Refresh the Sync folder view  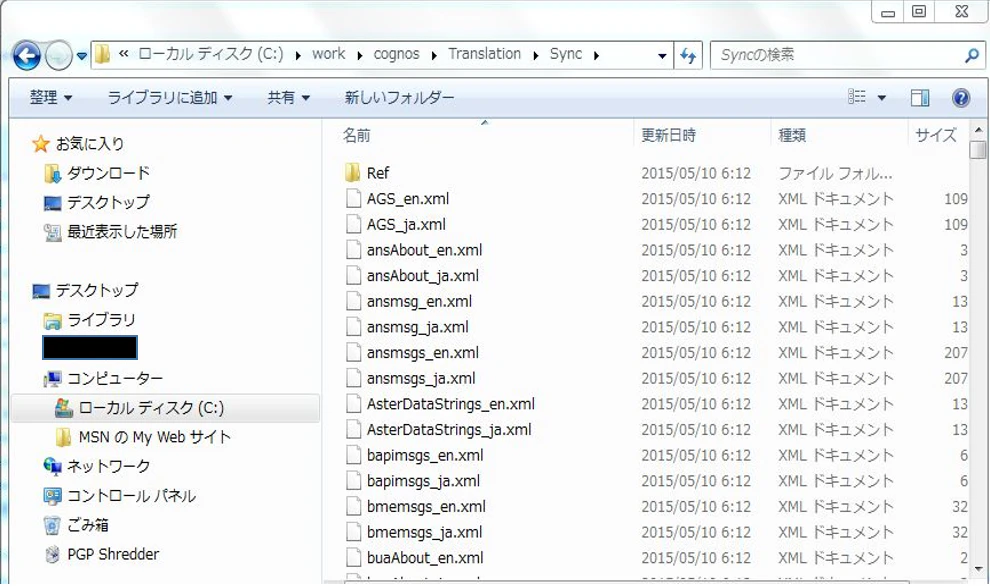(x=688, y=56)
